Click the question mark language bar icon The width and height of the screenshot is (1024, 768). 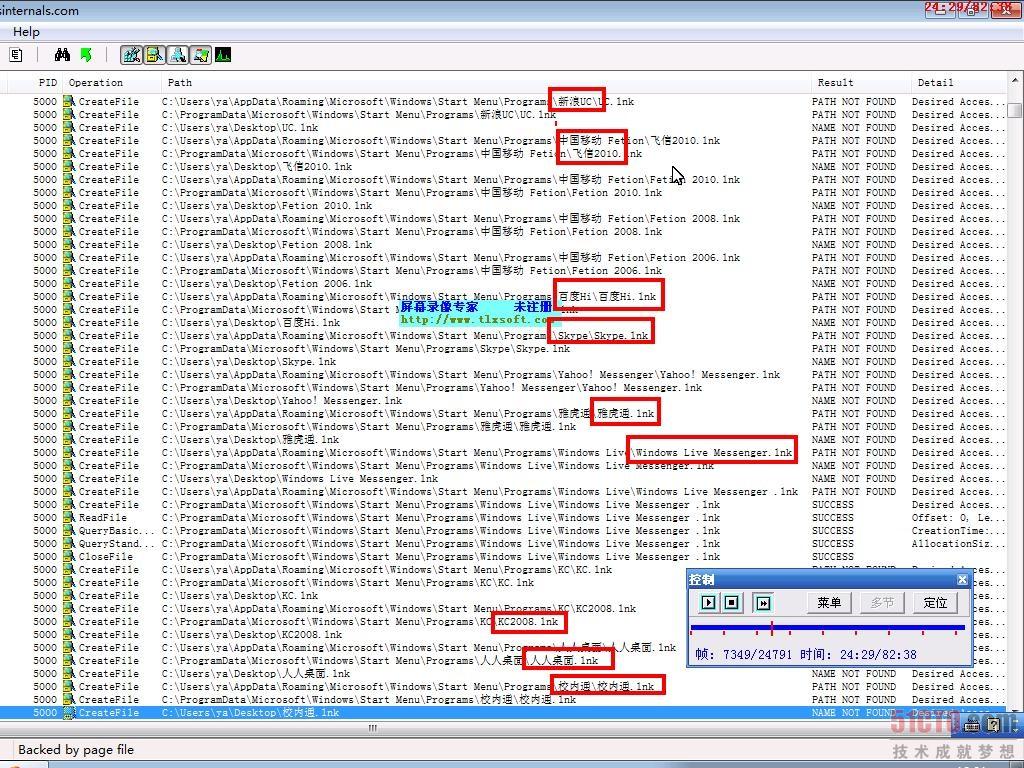(993, 724)
